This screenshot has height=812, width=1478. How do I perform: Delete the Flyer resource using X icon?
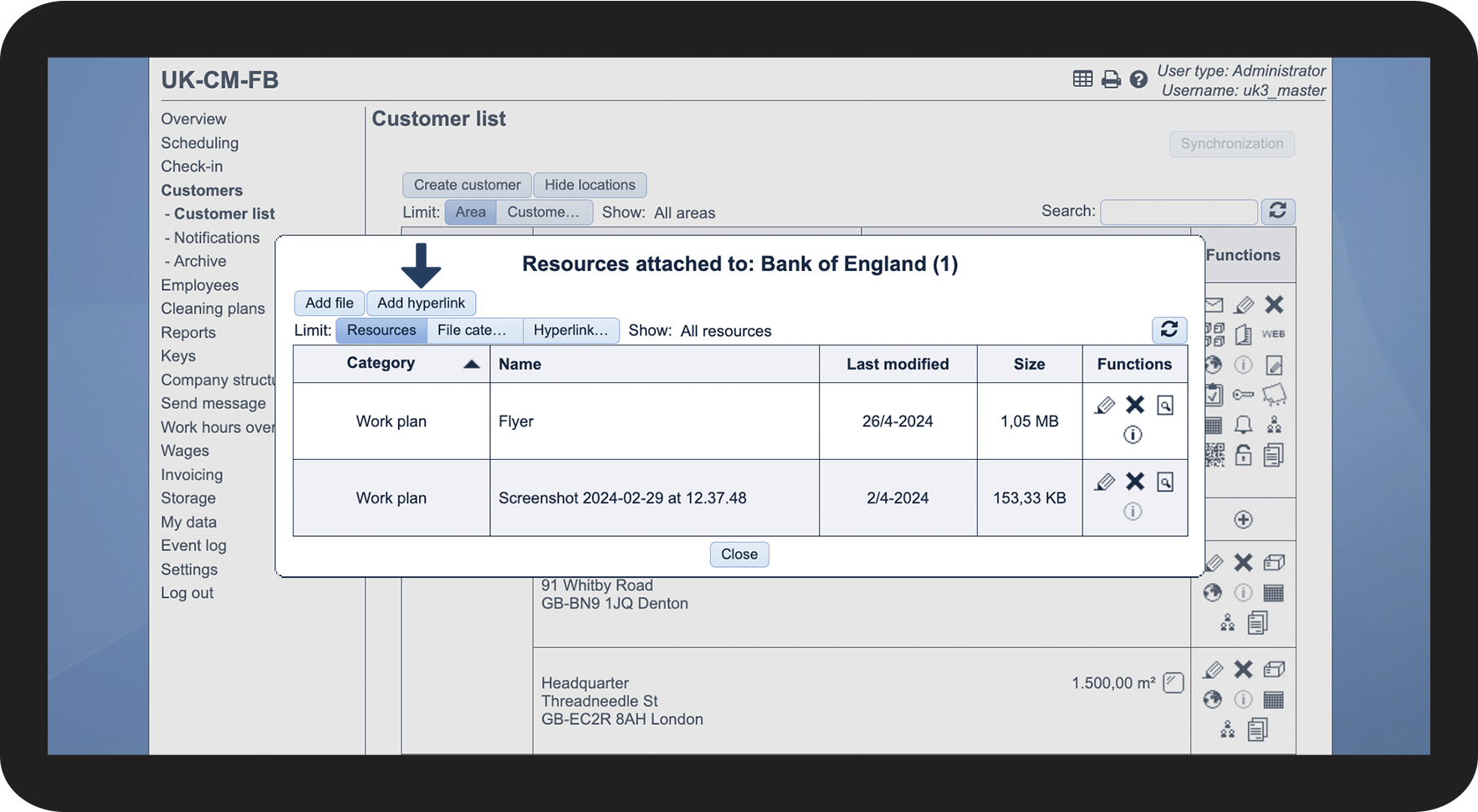click(1135, 405)
